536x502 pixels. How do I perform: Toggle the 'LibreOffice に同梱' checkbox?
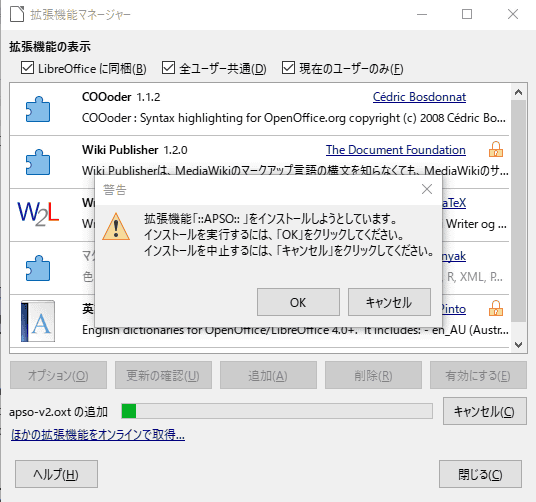(x=27, y=68)
